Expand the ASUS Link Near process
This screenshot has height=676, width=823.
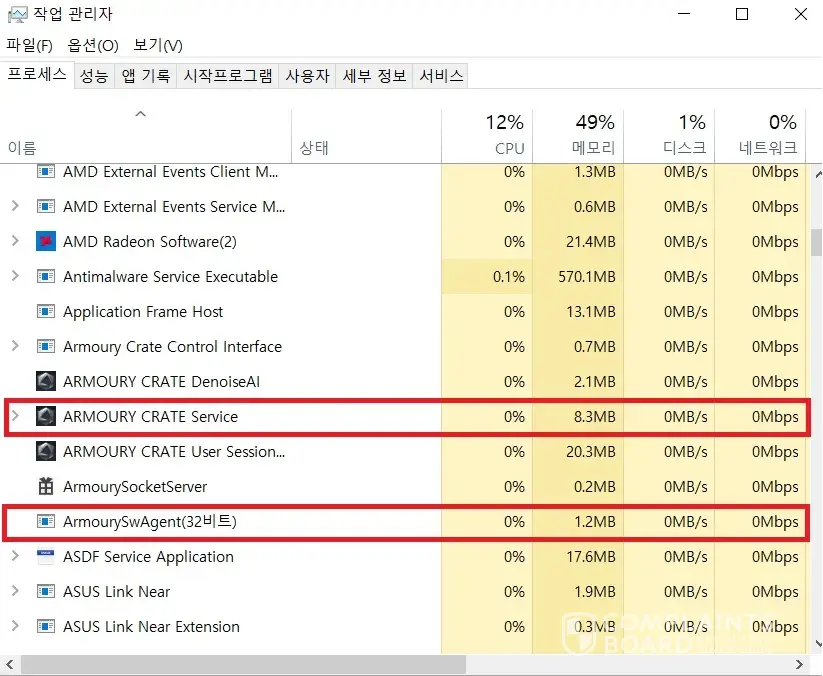click(x=15, y=592)
